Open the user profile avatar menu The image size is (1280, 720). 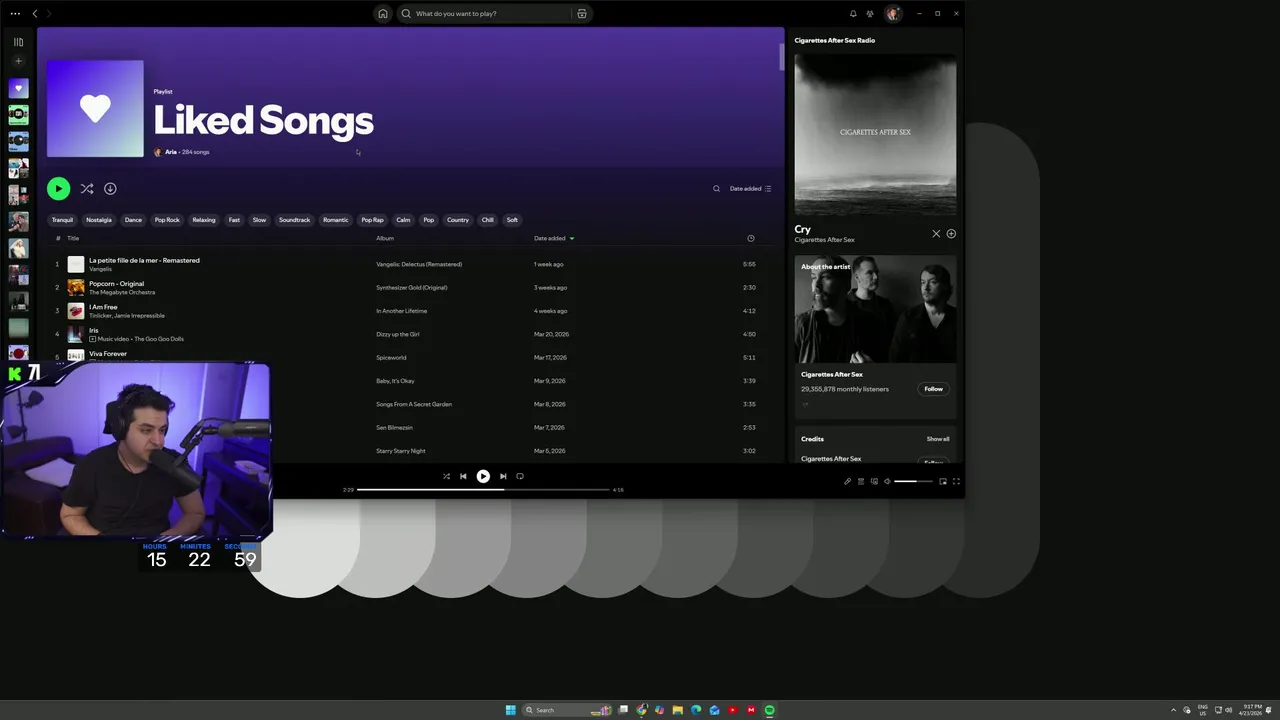893,14
